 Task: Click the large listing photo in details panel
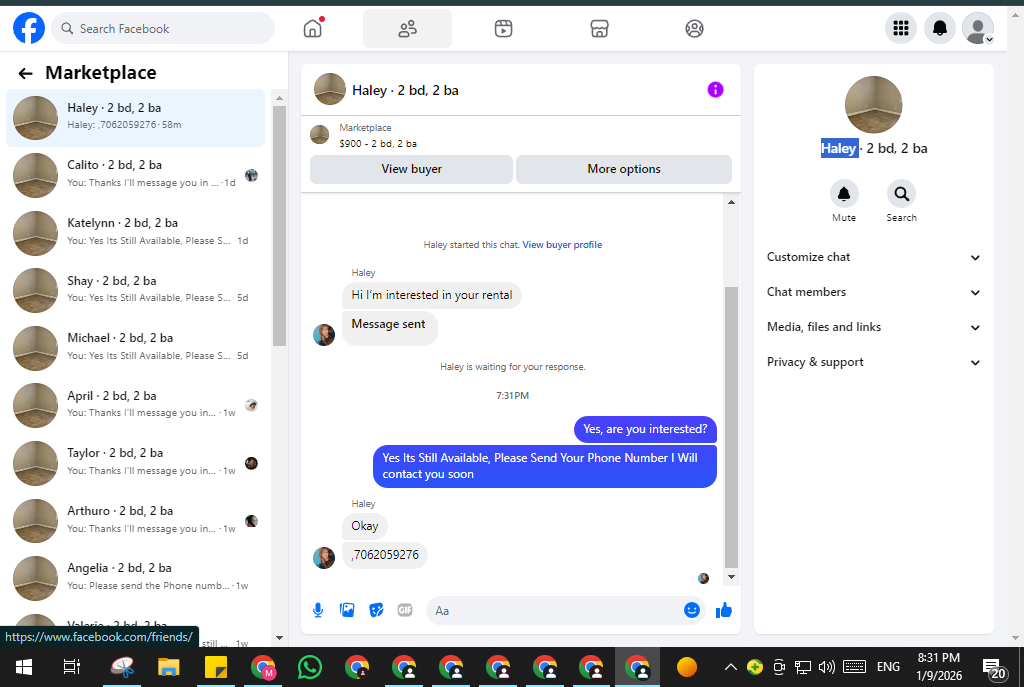coord(873,104)
